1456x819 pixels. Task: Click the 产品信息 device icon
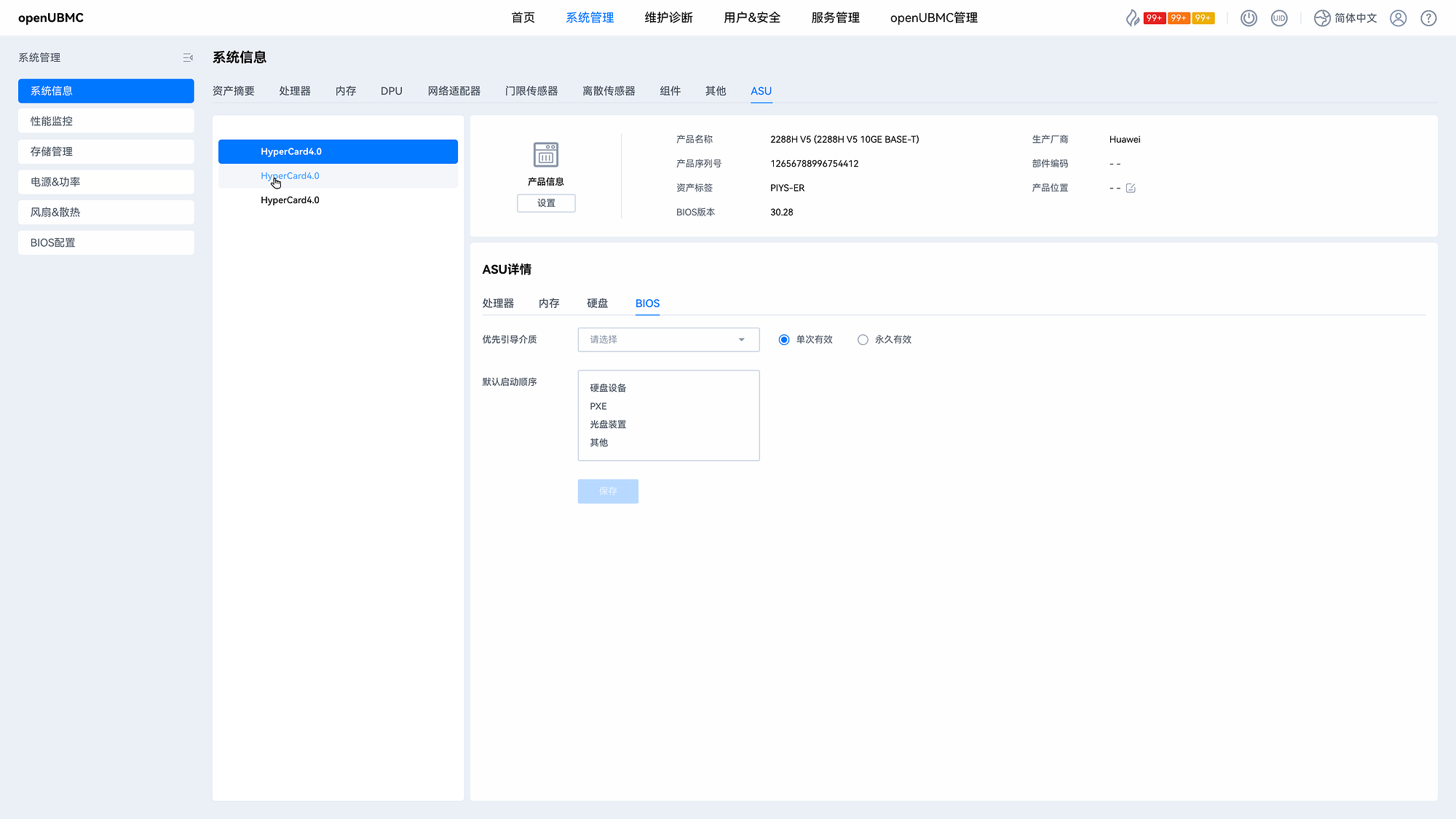click(546, 155)
